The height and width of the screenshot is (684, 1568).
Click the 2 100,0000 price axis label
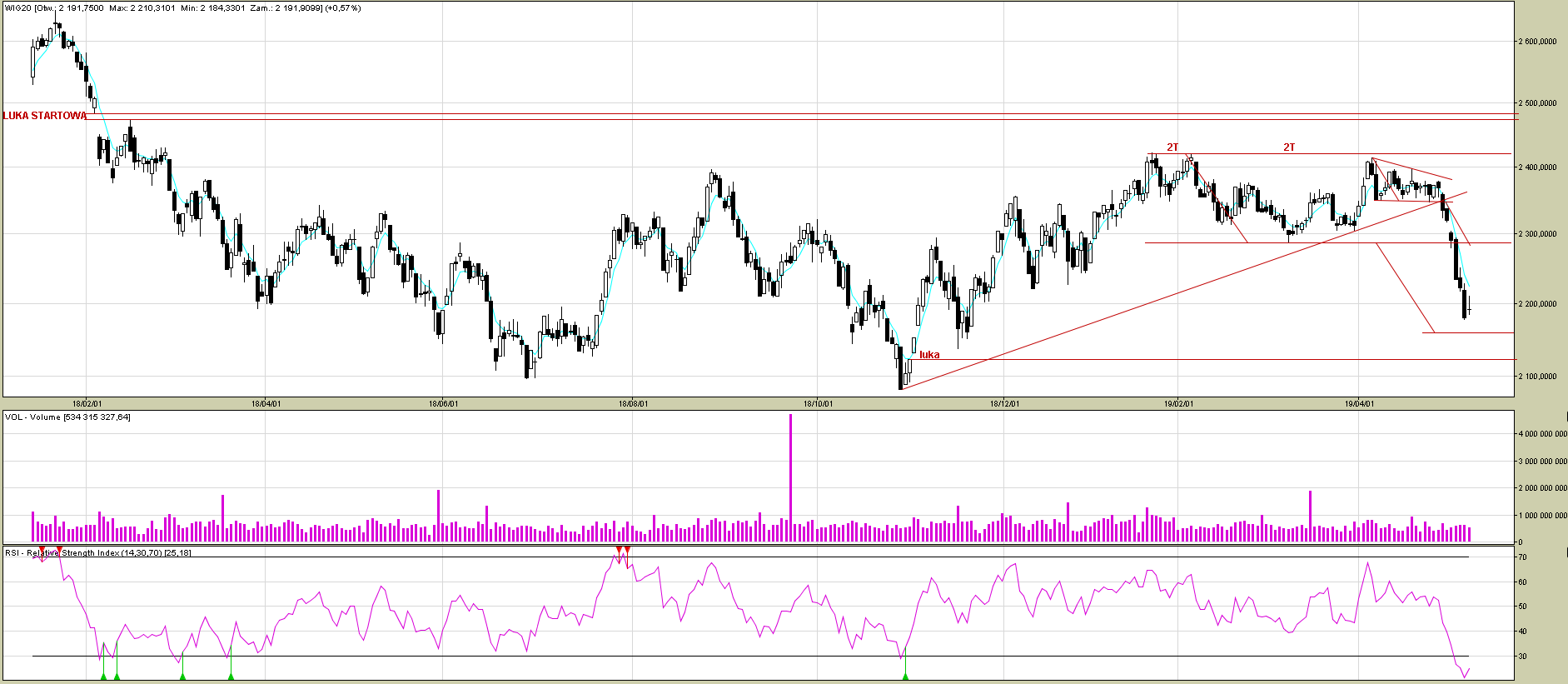[1538, 377]
